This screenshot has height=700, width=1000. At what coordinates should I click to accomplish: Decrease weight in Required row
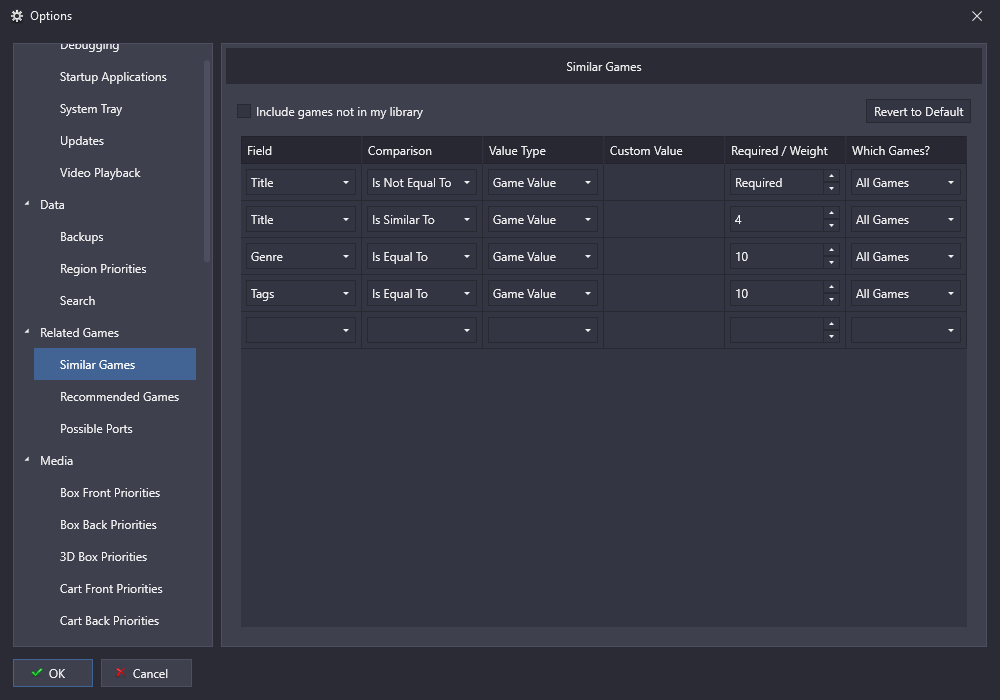pos(831,189)
